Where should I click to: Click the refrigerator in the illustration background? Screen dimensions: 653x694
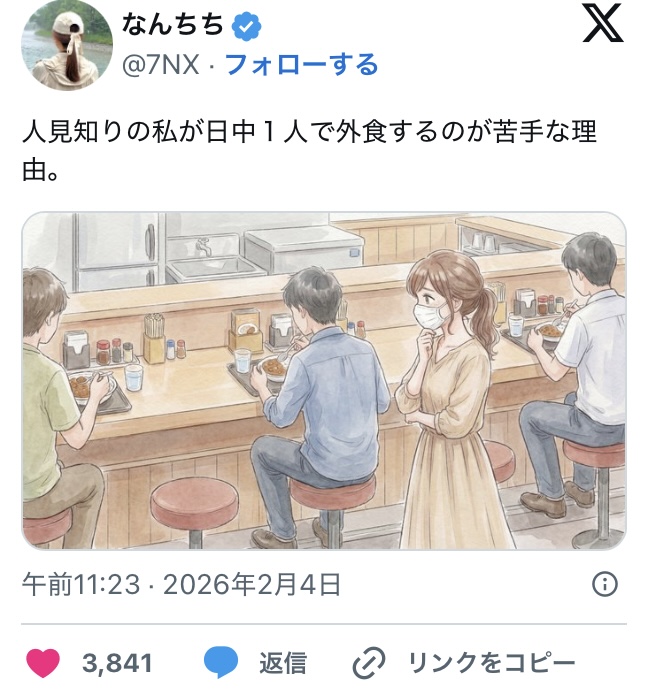pyautogui.click(x=117, y=252)
